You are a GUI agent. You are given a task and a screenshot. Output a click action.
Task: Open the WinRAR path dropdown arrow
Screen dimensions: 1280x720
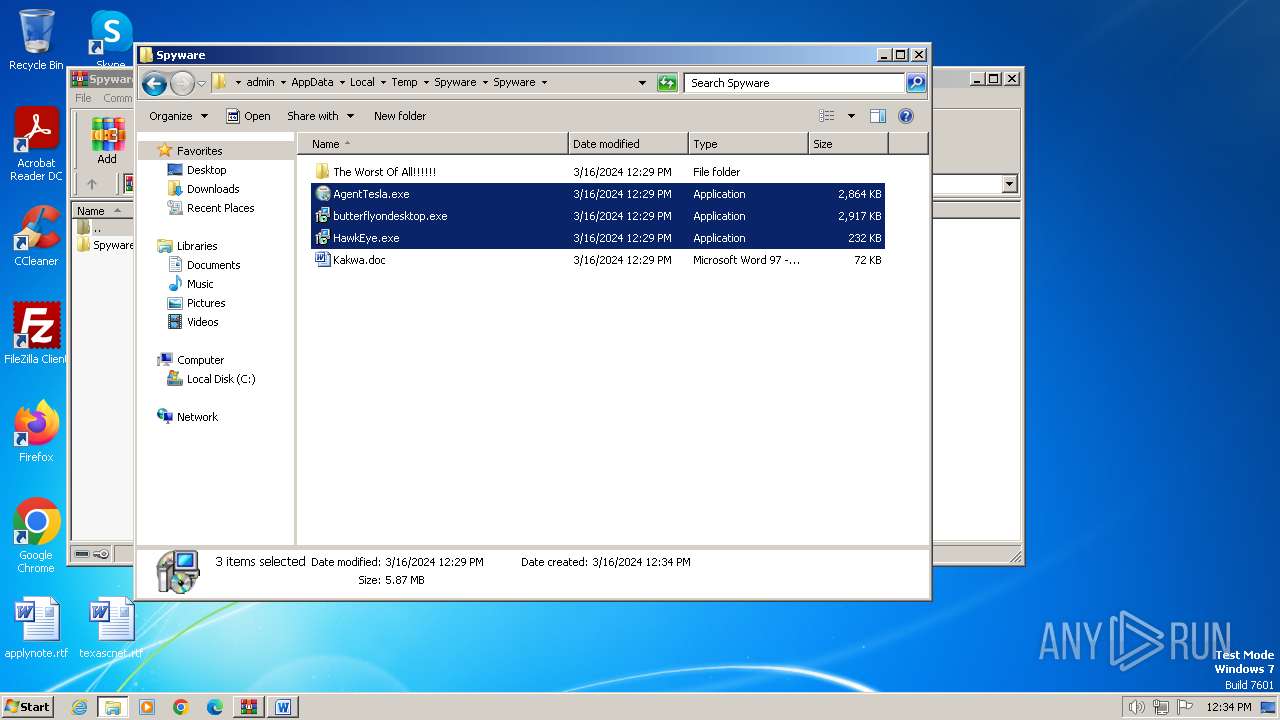pyautogui.click(x=1009, y=184)
